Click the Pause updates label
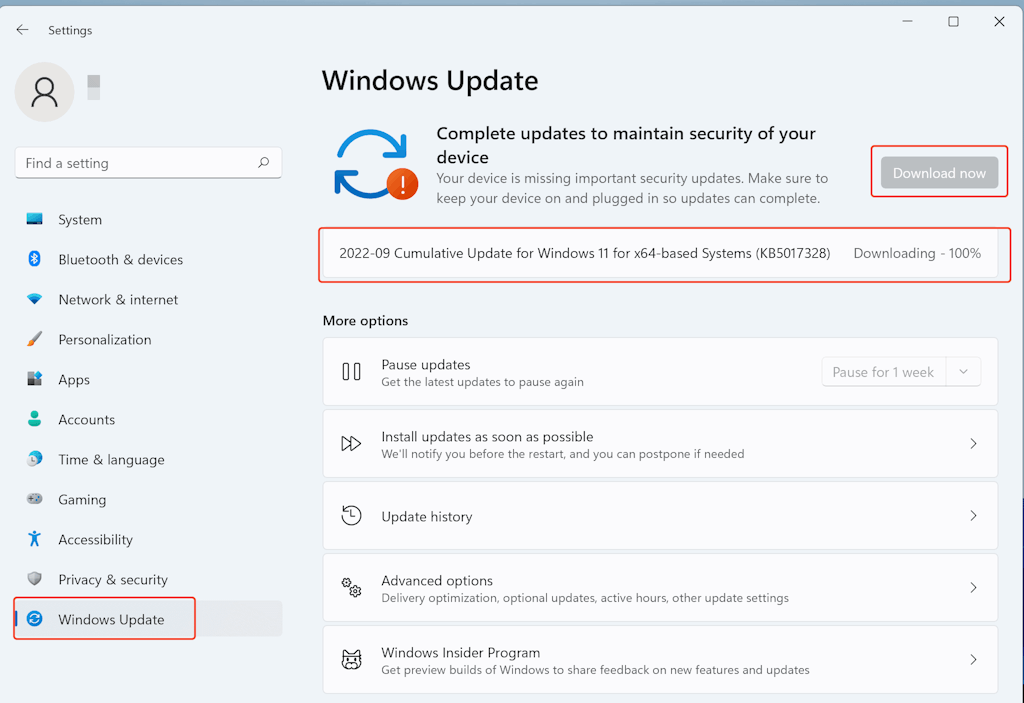Viewport: 1024px width, 703px height. [x=426, y=364]
